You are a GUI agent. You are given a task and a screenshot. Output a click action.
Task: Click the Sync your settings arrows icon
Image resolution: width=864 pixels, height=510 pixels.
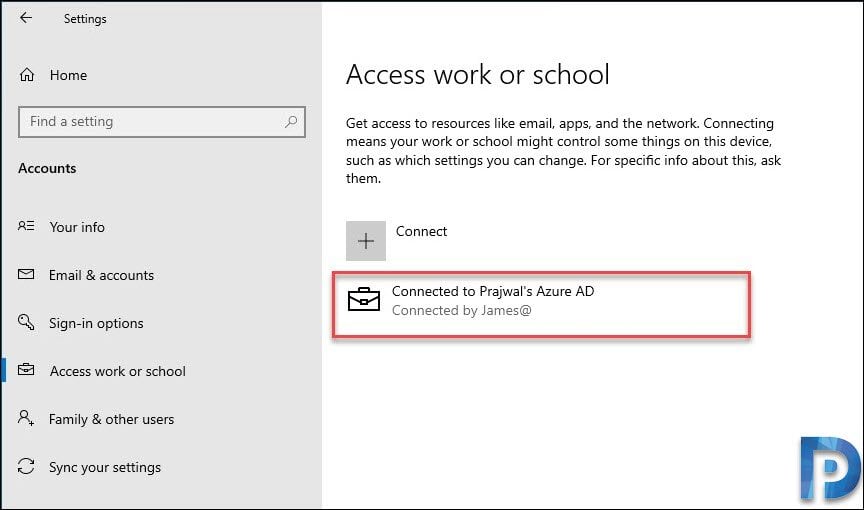tap(26, 466)
